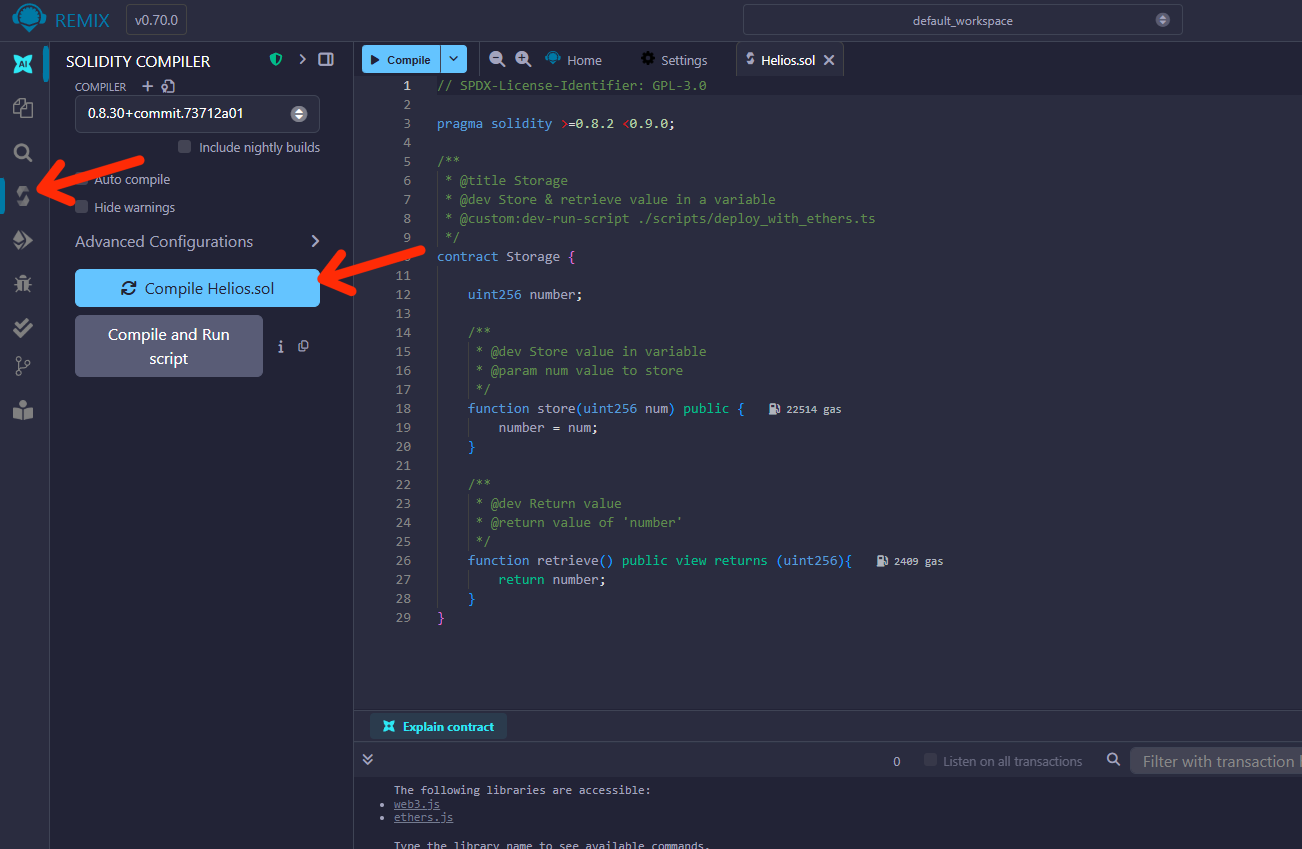Click the green shield verification icon
Screen dimensions: 1302x849
(x=276, y=60)
